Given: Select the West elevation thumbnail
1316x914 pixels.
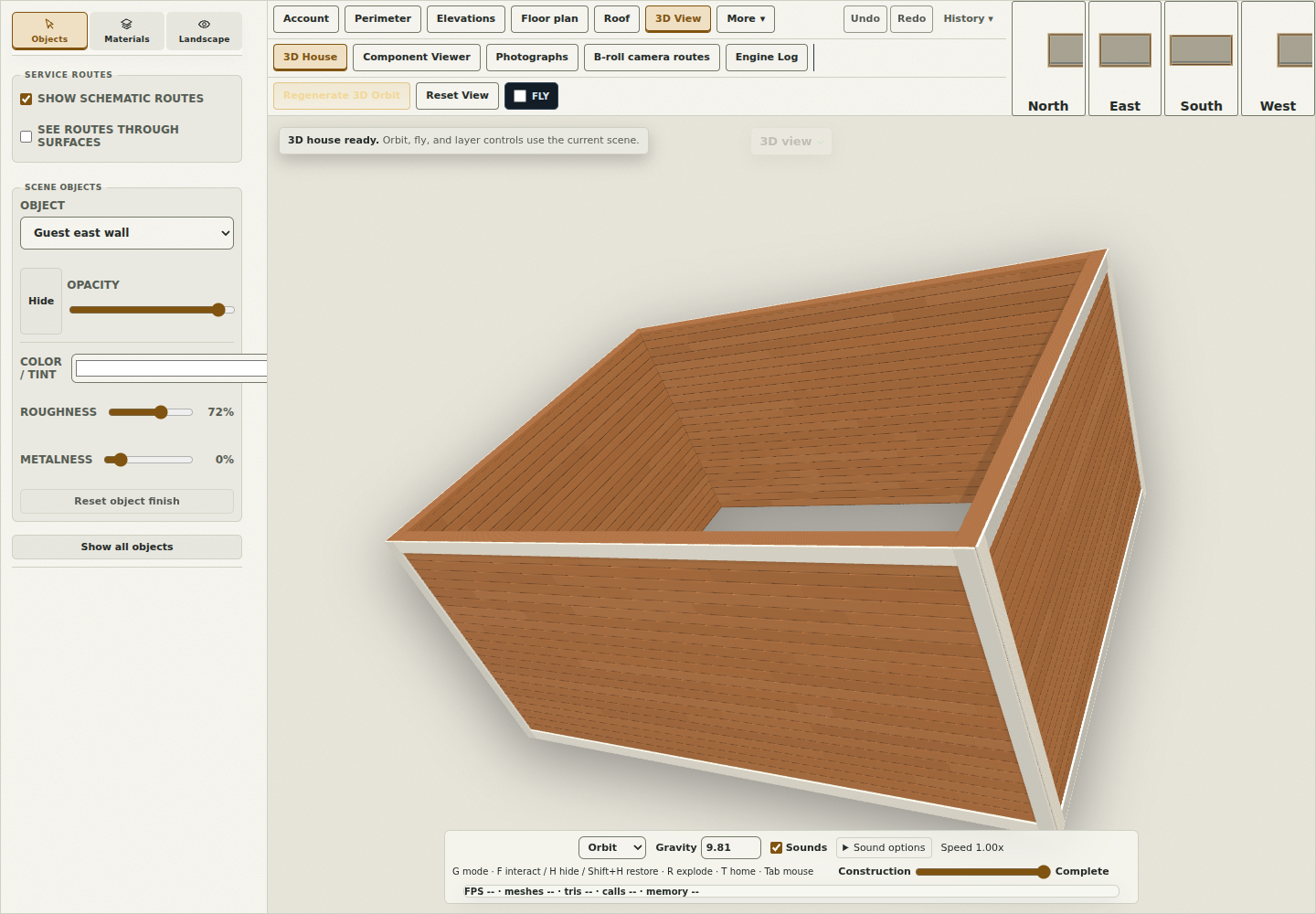Looking at the screenshot, I should point(1278,58).
